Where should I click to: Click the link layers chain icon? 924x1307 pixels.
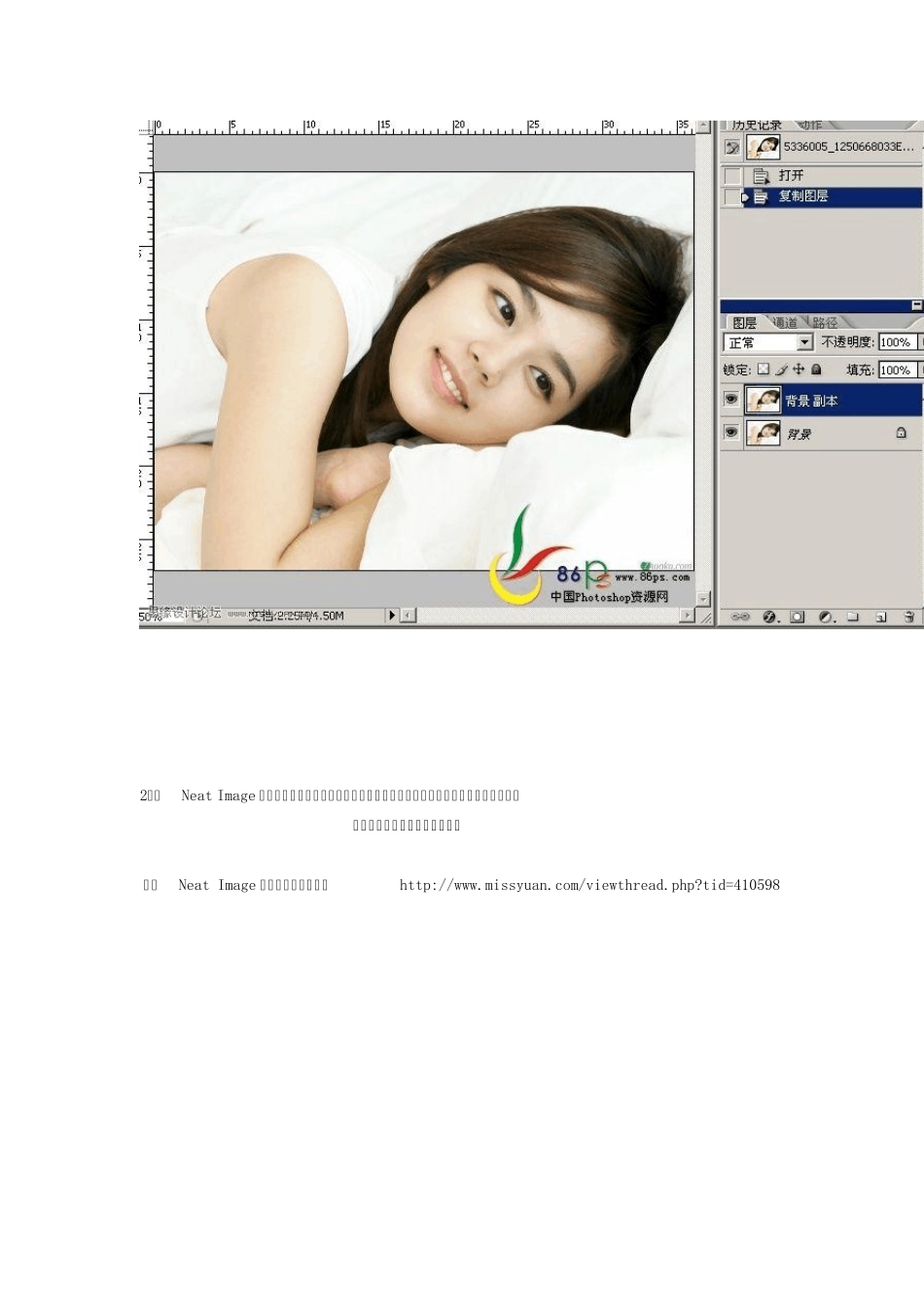[740, 617]
